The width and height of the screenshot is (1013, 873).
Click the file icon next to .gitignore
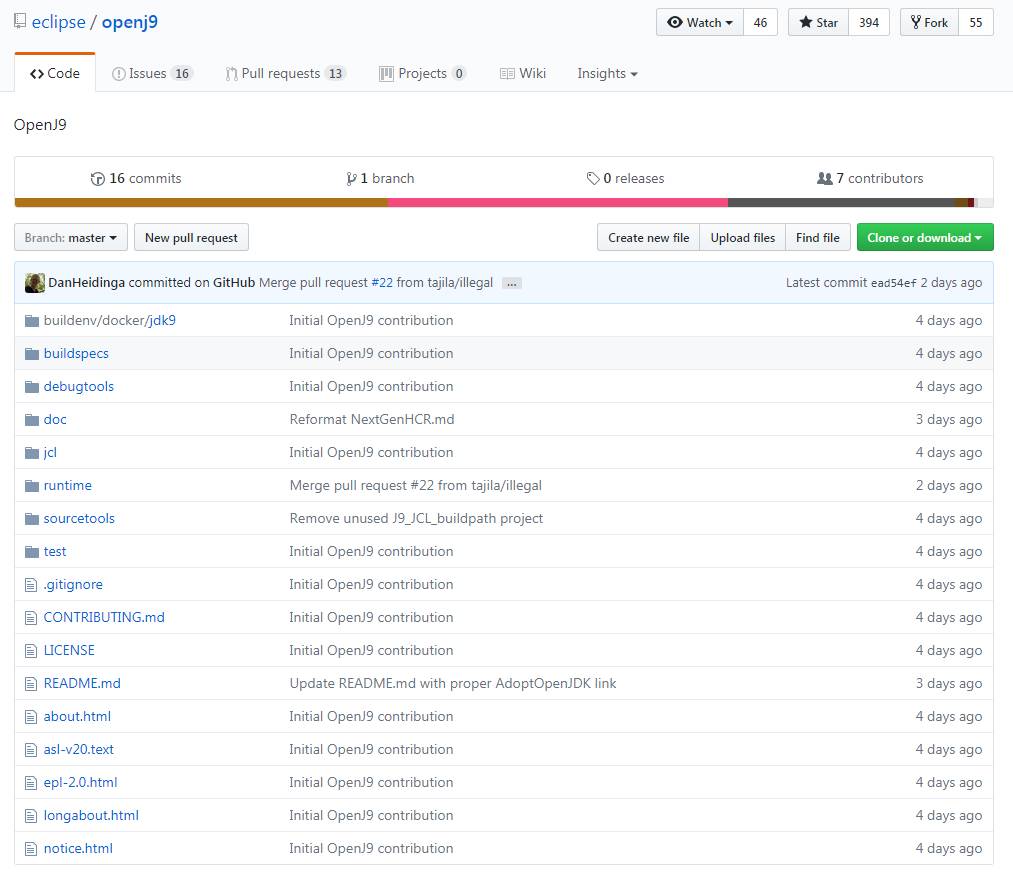point(31,585)
